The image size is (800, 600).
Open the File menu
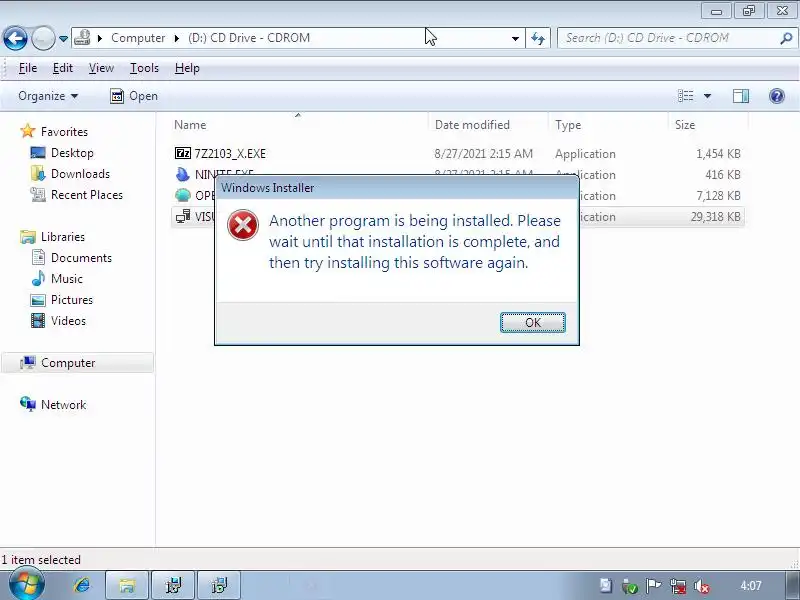[28, 68]
